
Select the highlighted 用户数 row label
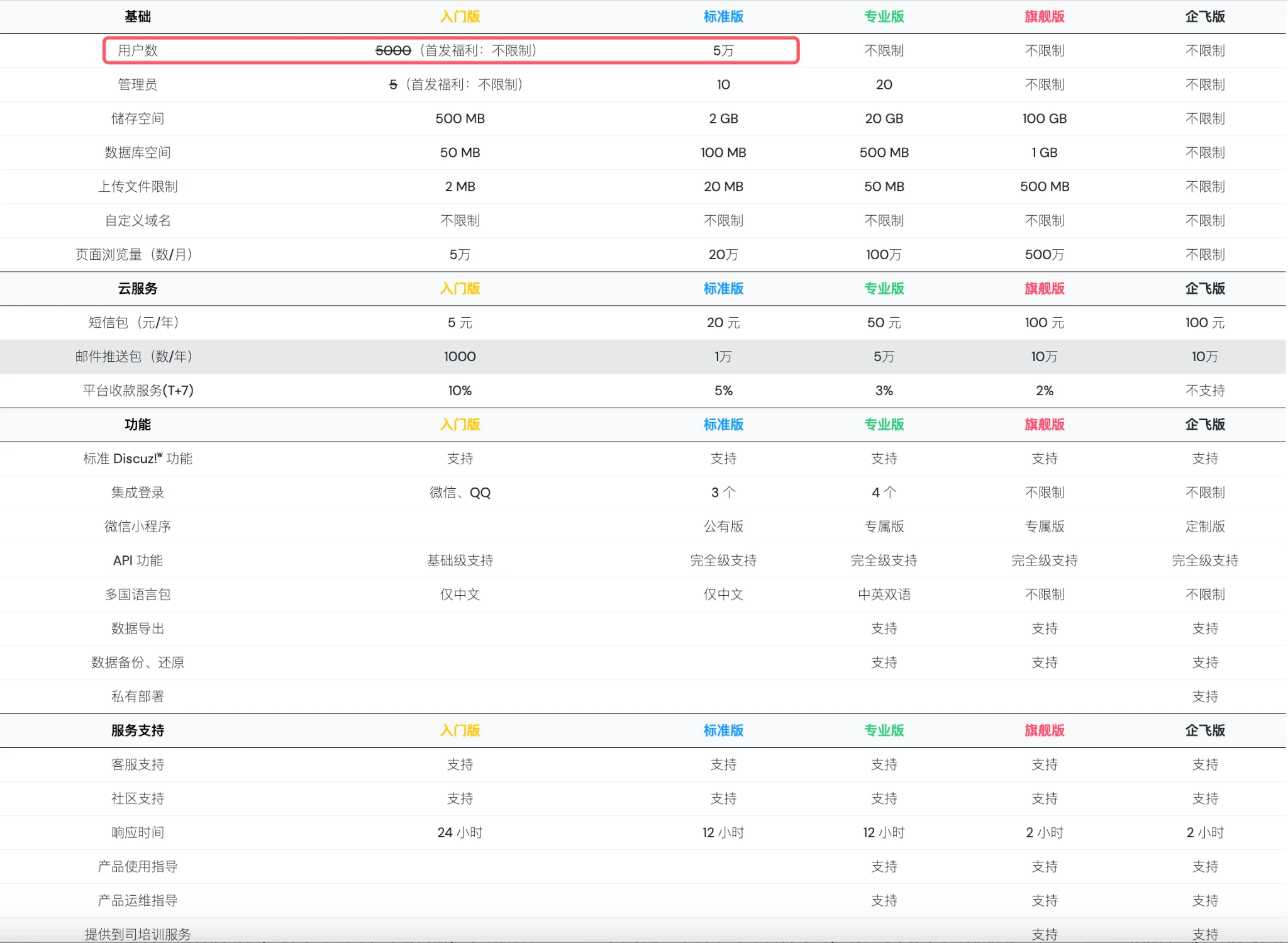point(138,51)
